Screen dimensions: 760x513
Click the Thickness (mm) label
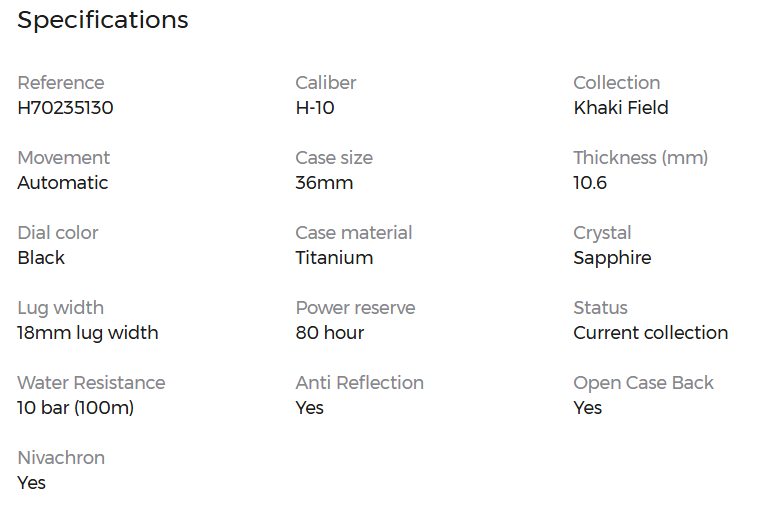click(x=640, y=158)
